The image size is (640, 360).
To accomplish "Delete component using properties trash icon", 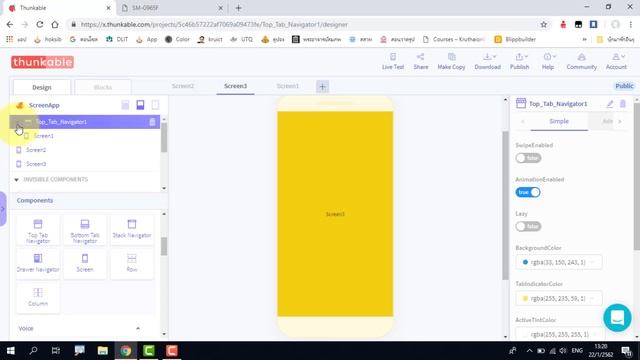I will (623, 104).
